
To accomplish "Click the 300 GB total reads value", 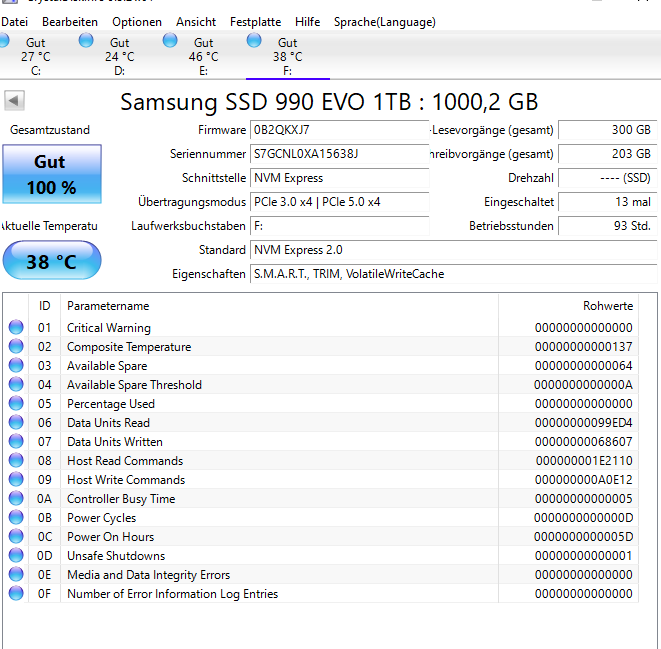I will point(607,130).
